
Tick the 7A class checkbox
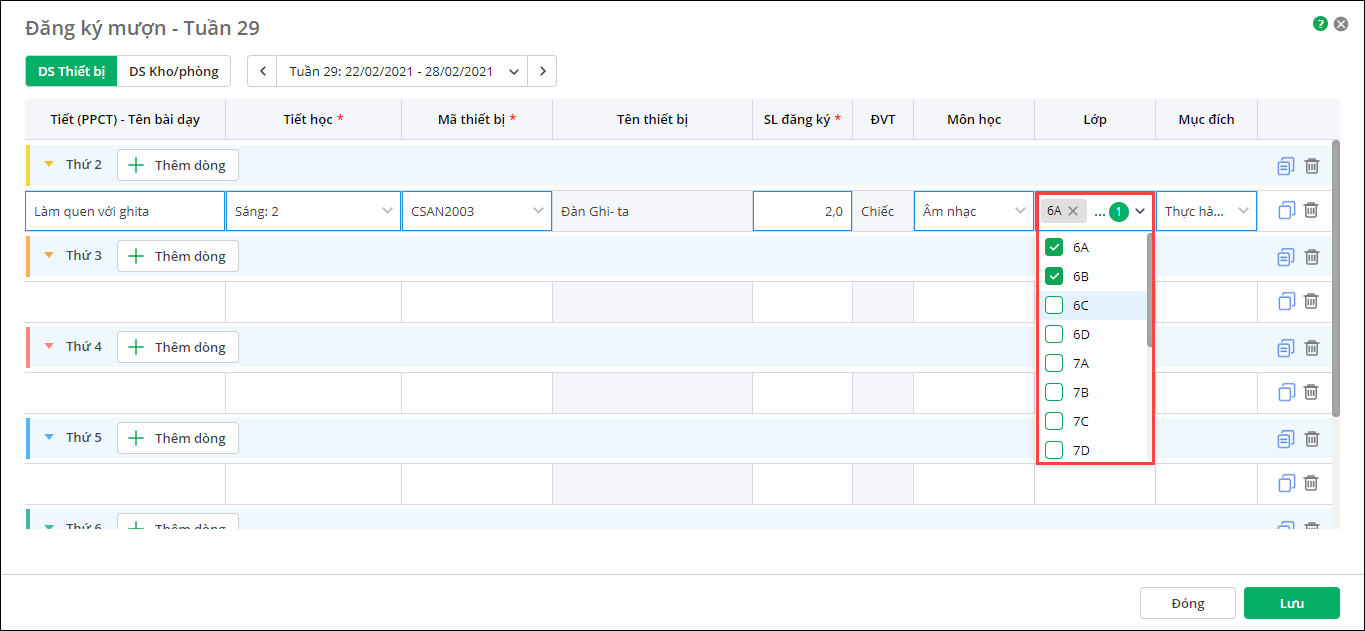(1054, 363)
